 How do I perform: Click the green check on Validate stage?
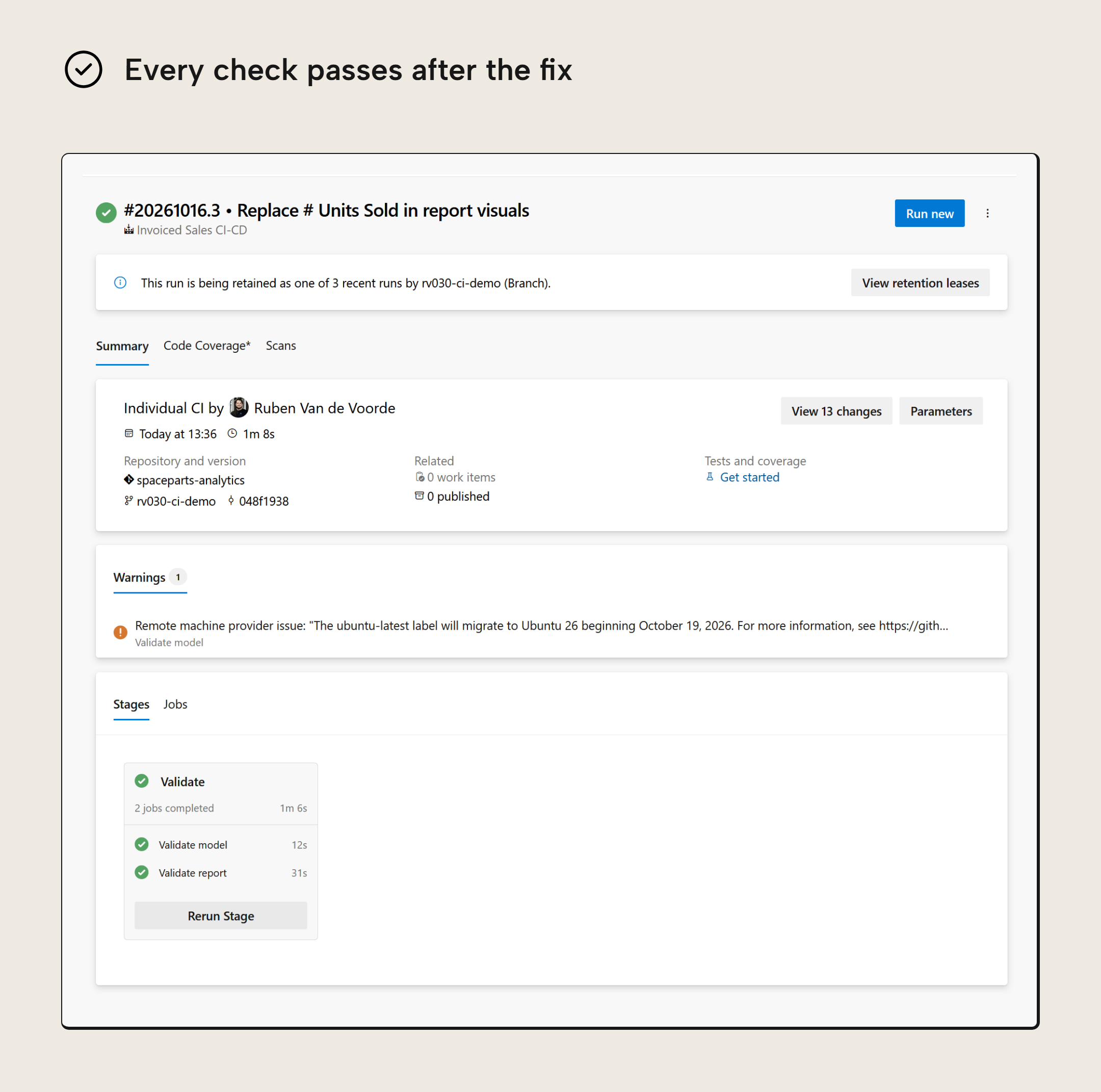coord(142,781)
